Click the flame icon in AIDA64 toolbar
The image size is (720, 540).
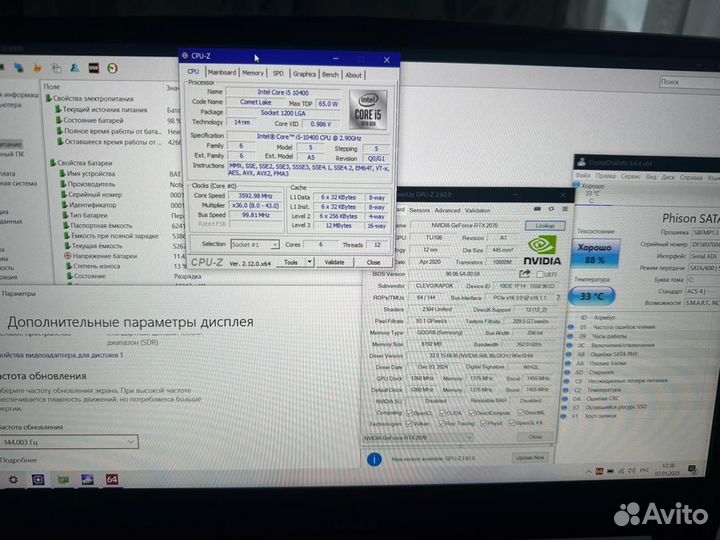(38, 68)
